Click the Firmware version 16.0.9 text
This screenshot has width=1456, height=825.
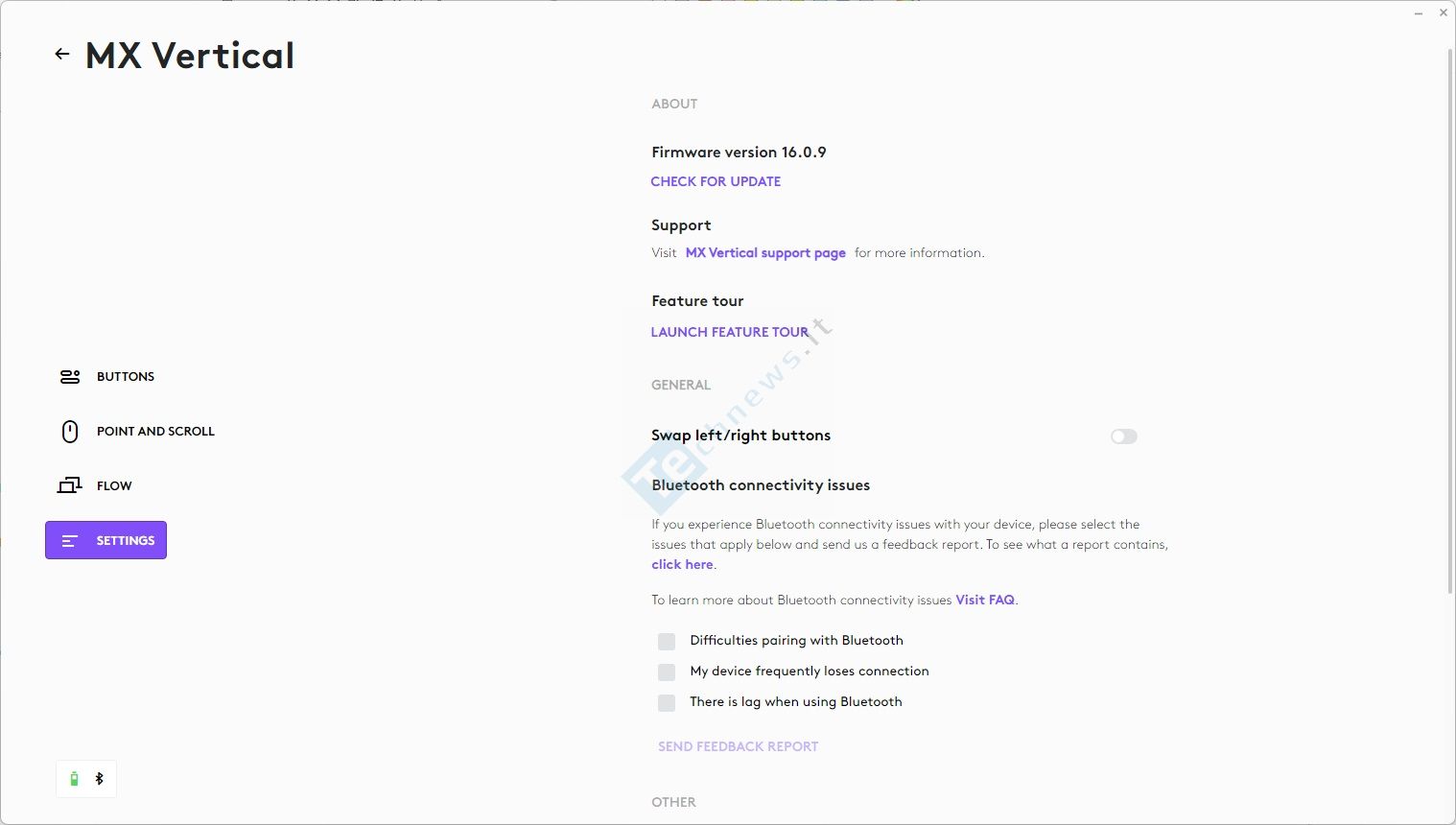pyautogui.click(x=739, y=153)
